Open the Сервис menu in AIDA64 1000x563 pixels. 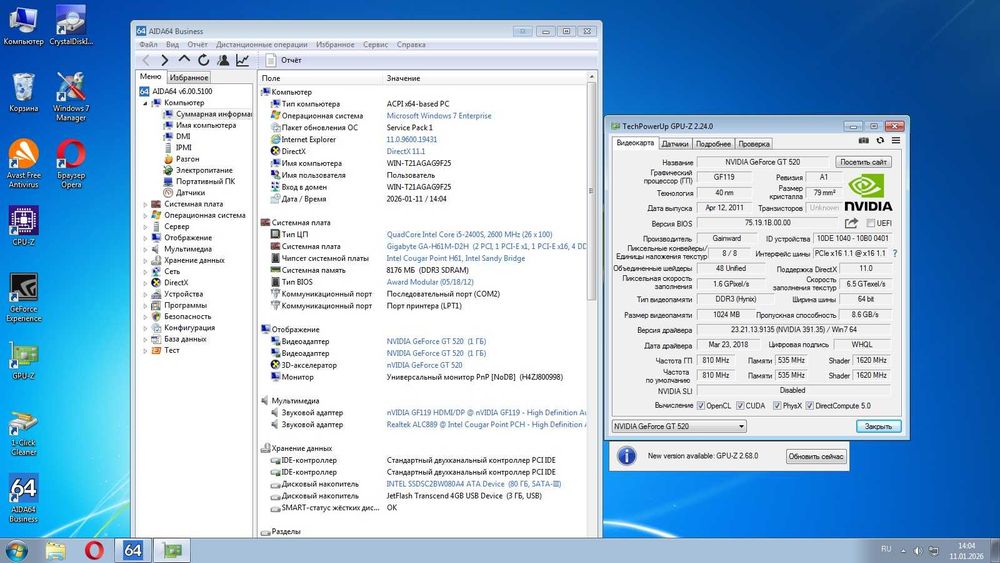[x=376, y=45]
